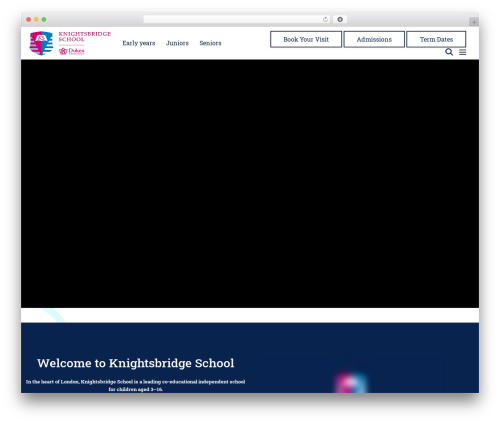Click the Knightsbridge School name text logo

click(x=85, y=37)
